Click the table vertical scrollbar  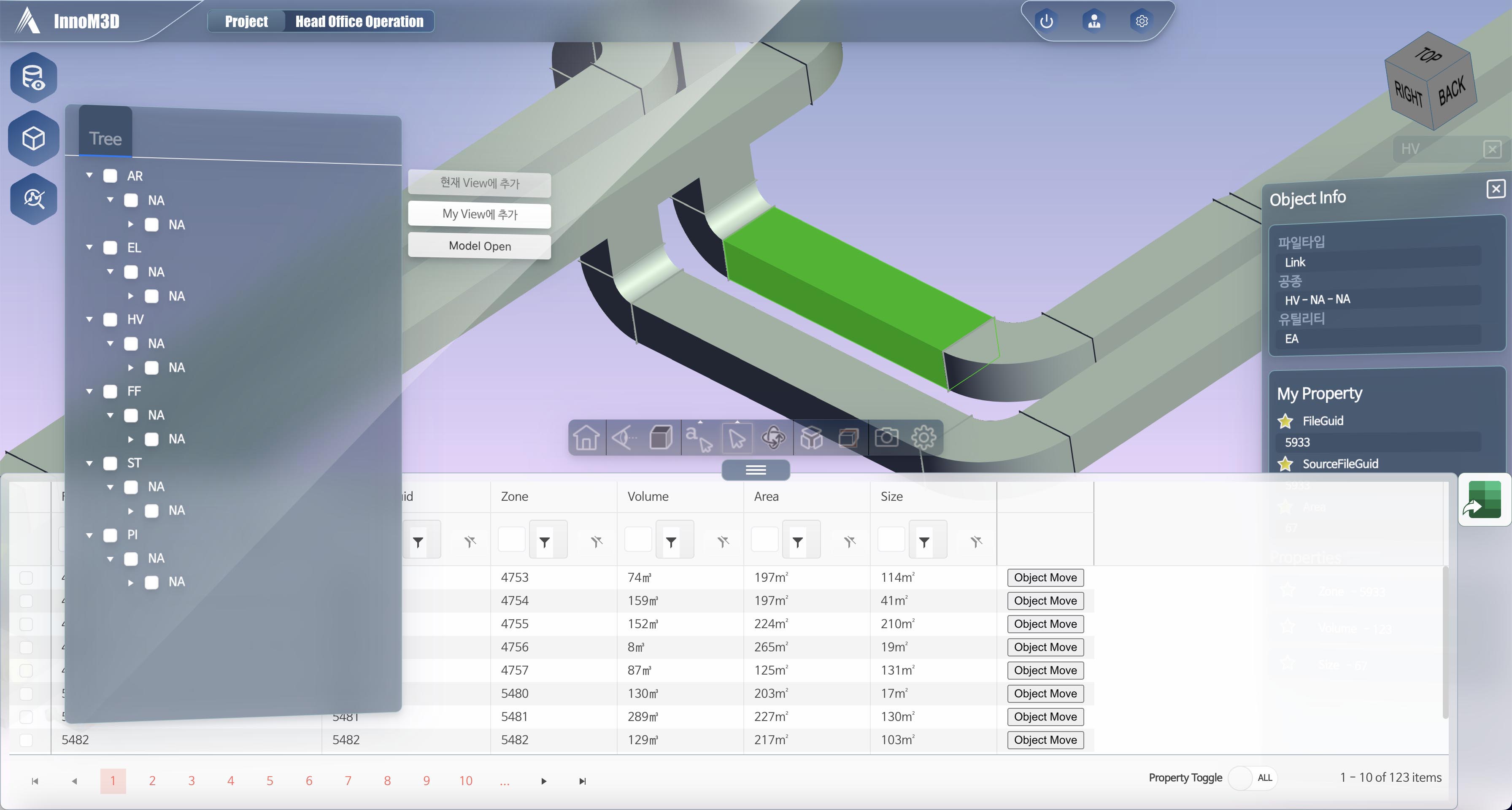coord(1446,643)
